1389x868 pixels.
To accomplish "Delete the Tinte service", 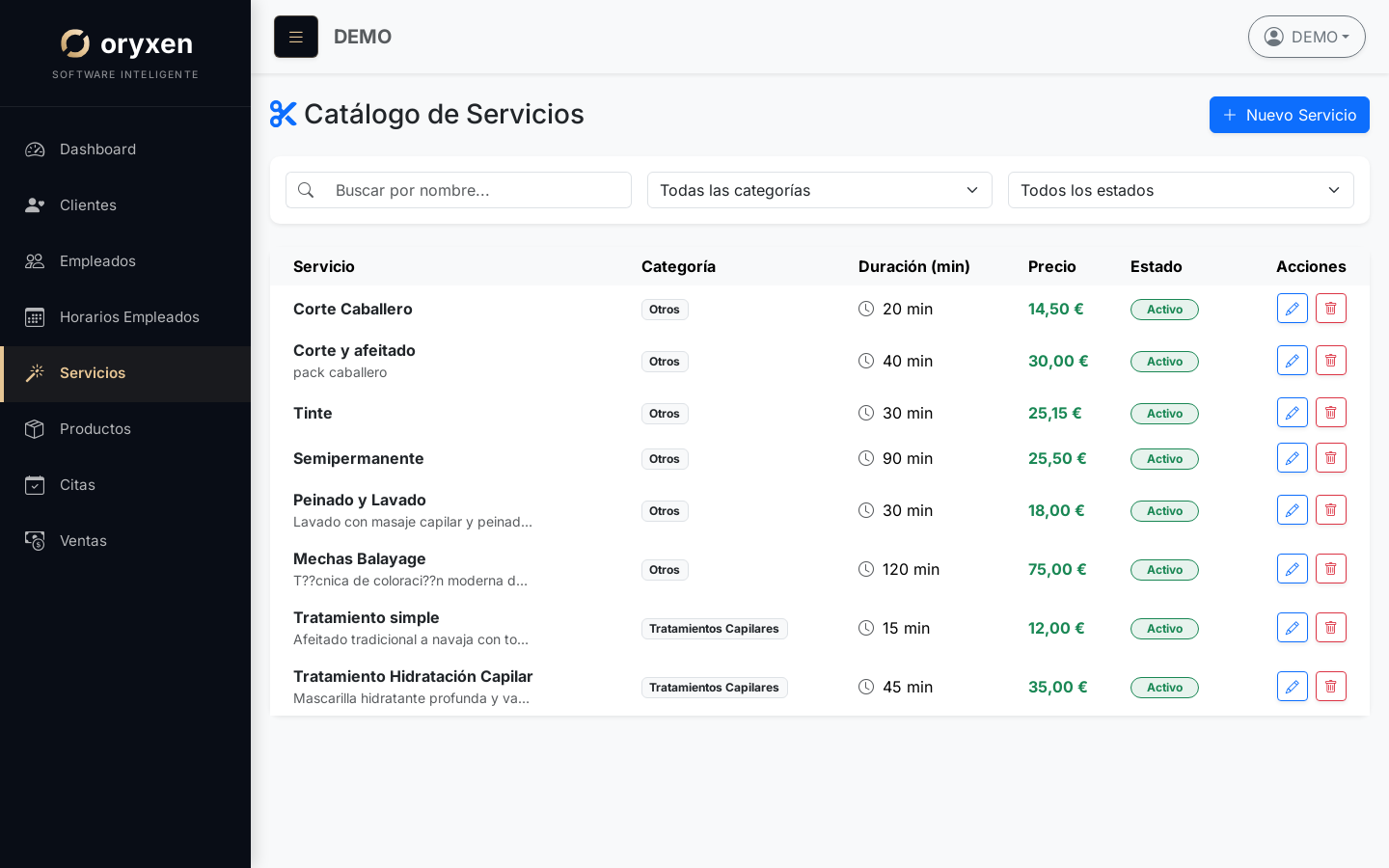I will click(x=1331, y=413).
